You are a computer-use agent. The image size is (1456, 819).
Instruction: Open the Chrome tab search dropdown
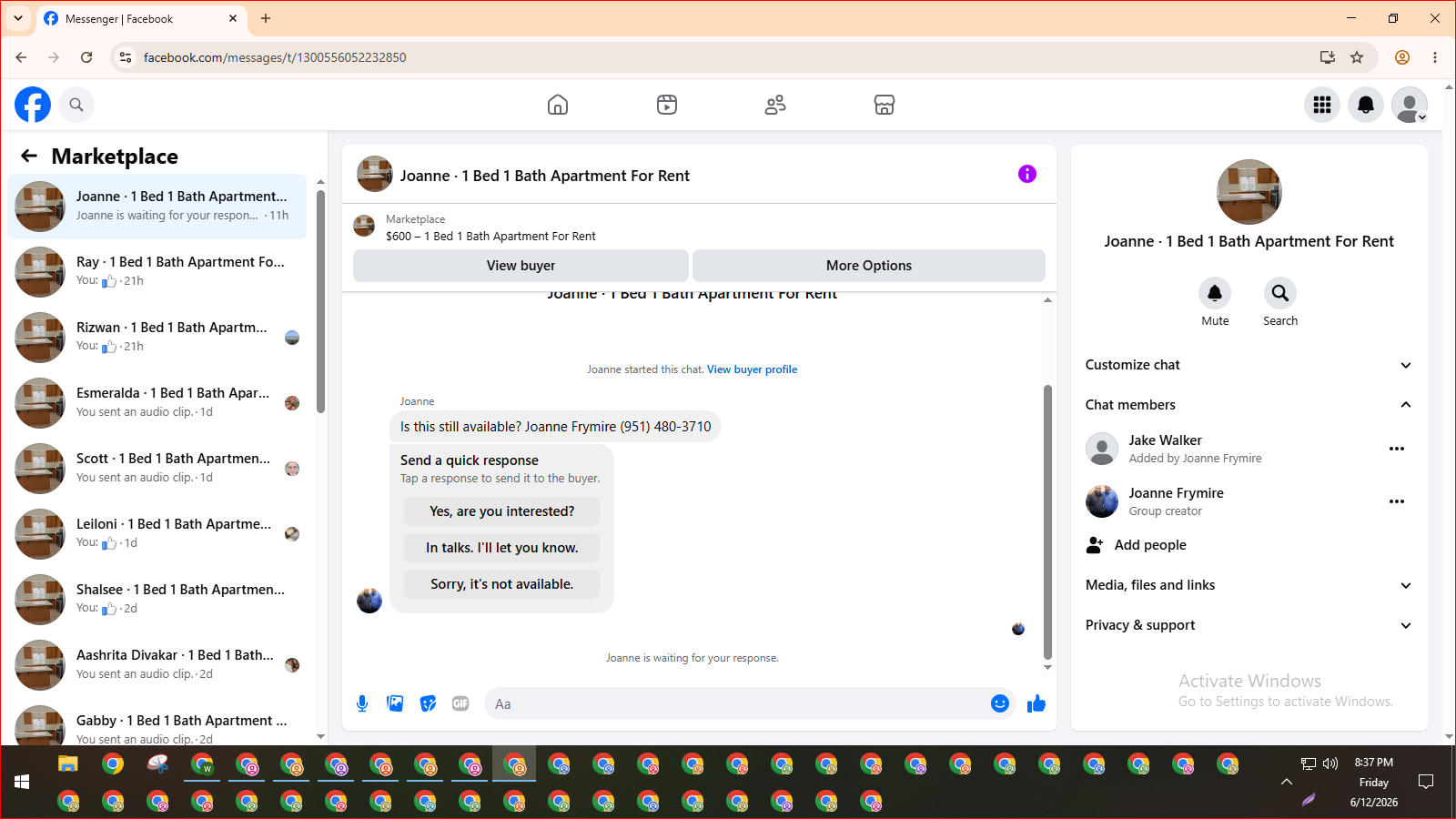pyautogui.click(x=18, y=18)
